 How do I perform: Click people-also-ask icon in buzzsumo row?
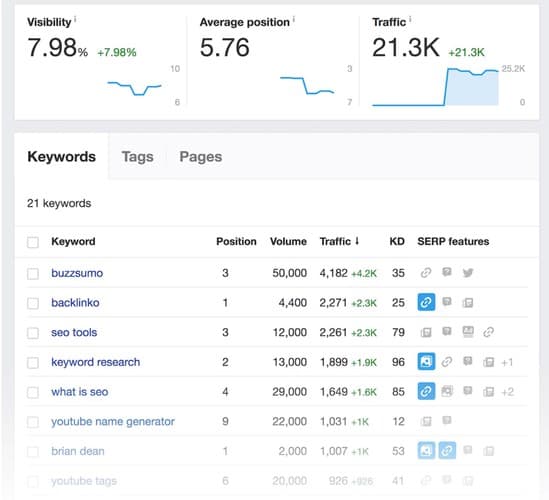click(447, 272)
